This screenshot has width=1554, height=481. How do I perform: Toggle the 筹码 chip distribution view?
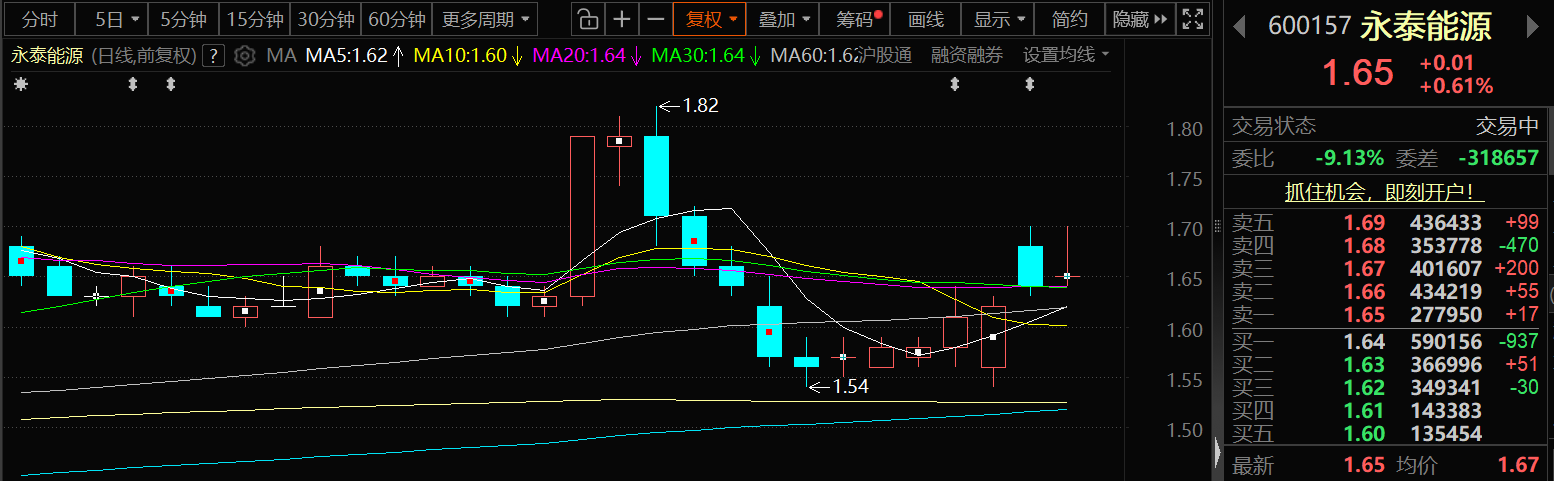857,19
